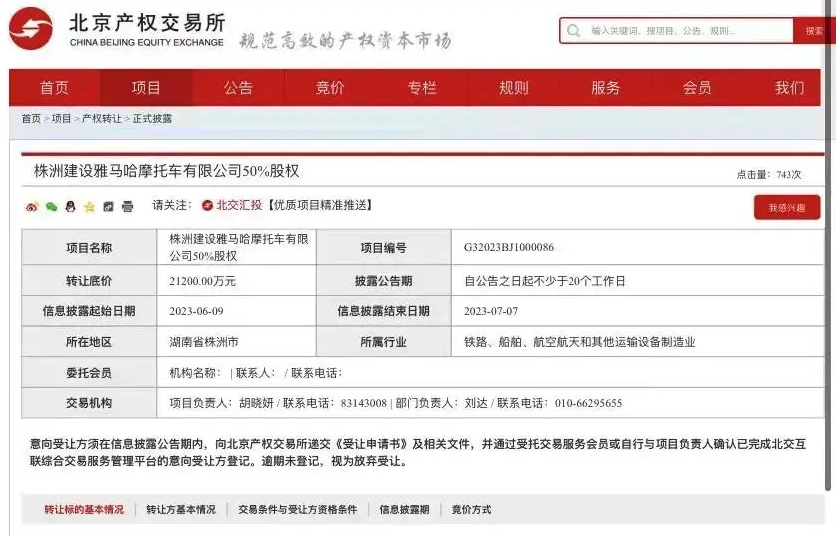Click the 点击量: 743次 view count
Image resolution: width=836 pixels, height=536 pixels.
(769, 174)
